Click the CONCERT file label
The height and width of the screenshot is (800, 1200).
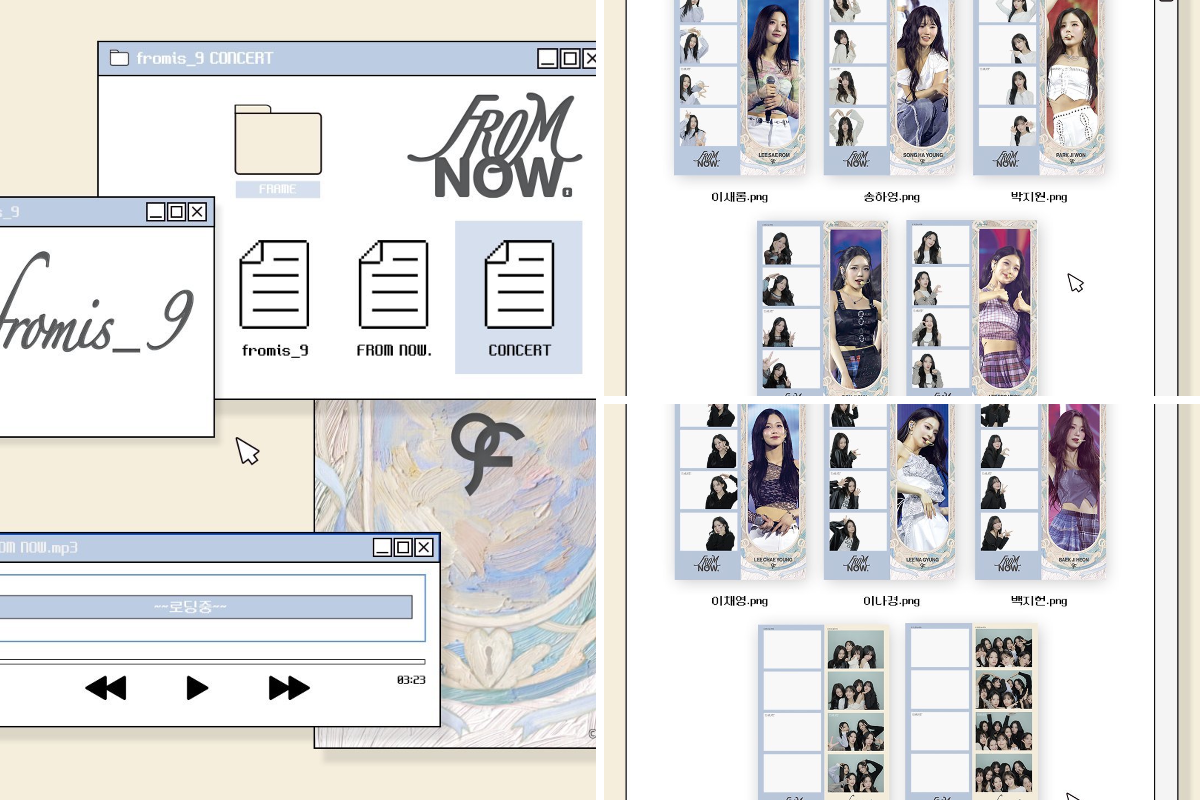point(519,351)
